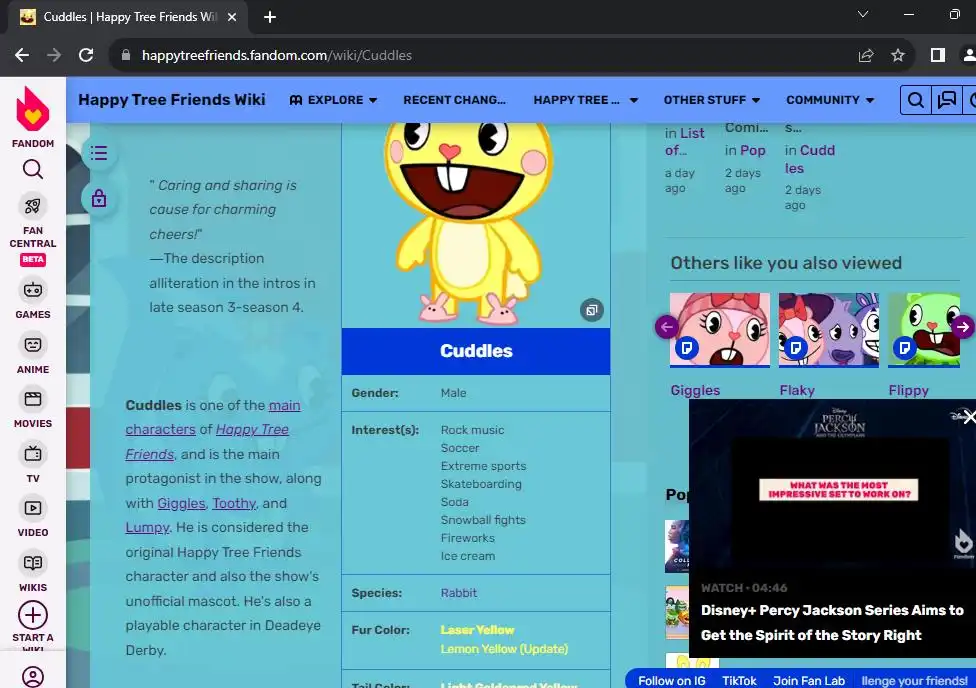The width and height of the screenshot is (976, 688).
Task: Open the Flippy thumbnail card
Action: (924, 330)
